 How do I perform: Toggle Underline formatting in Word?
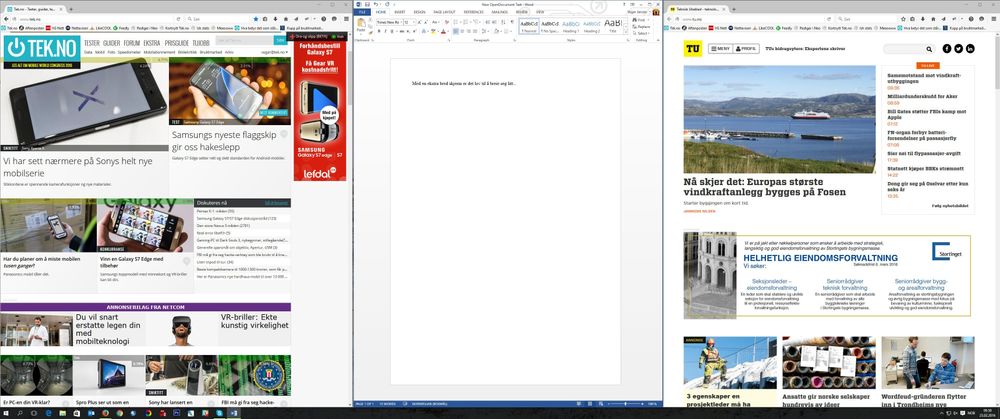[x=392, y=31]
